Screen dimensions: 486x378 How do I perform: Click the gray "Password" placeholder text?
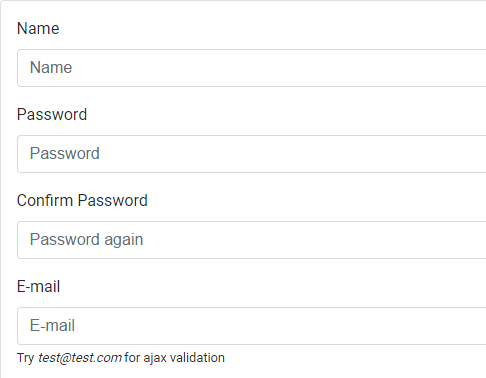click(65, 153)
